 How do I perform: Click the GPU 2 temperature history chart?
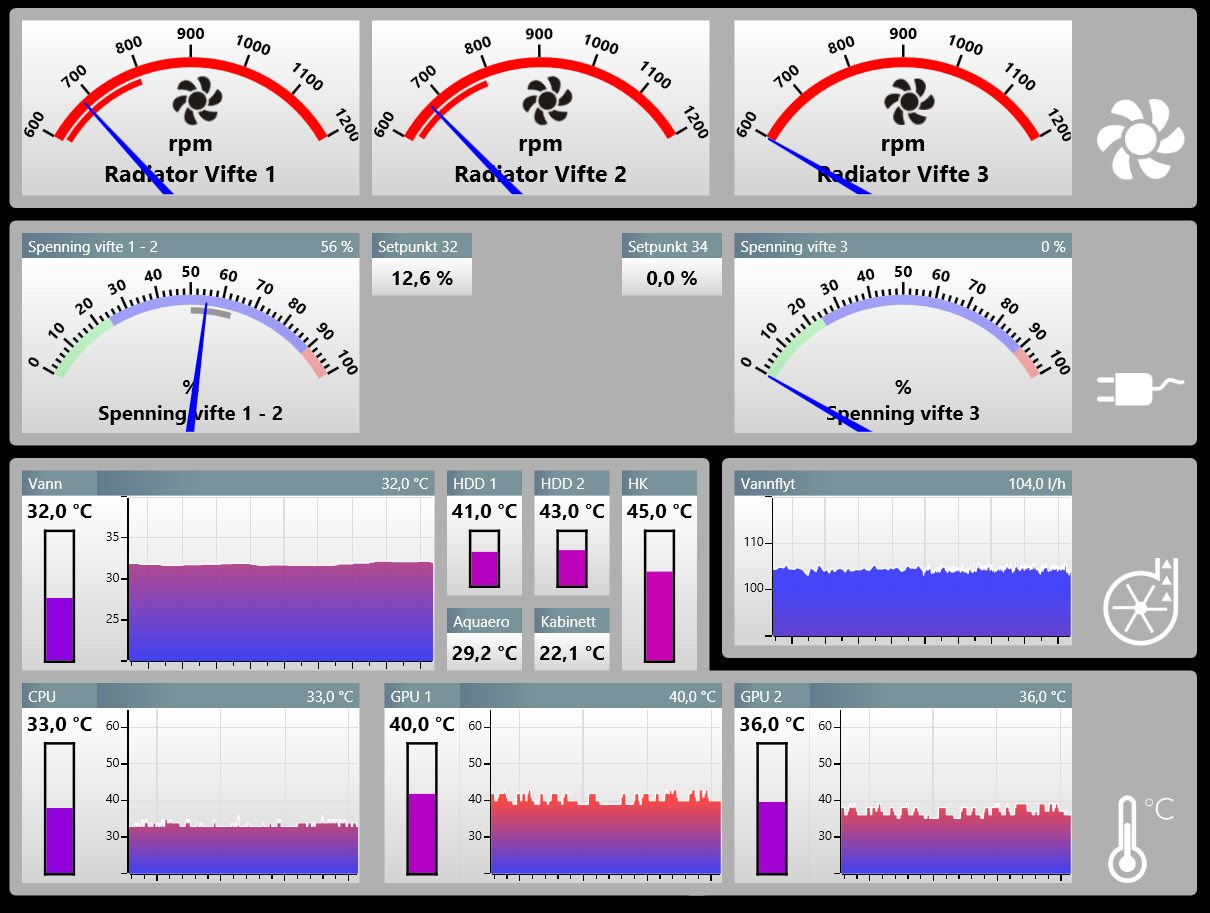[x=955, y=792]
